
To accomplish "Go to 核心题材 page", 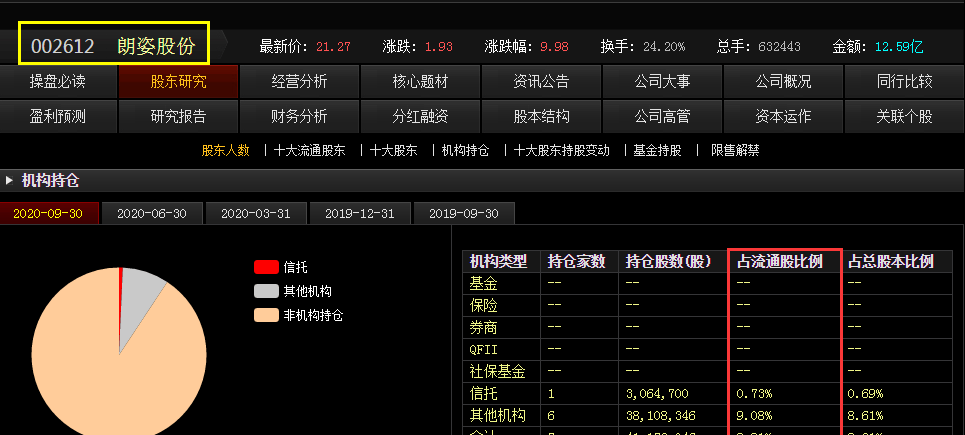I will tap(420, 81).
